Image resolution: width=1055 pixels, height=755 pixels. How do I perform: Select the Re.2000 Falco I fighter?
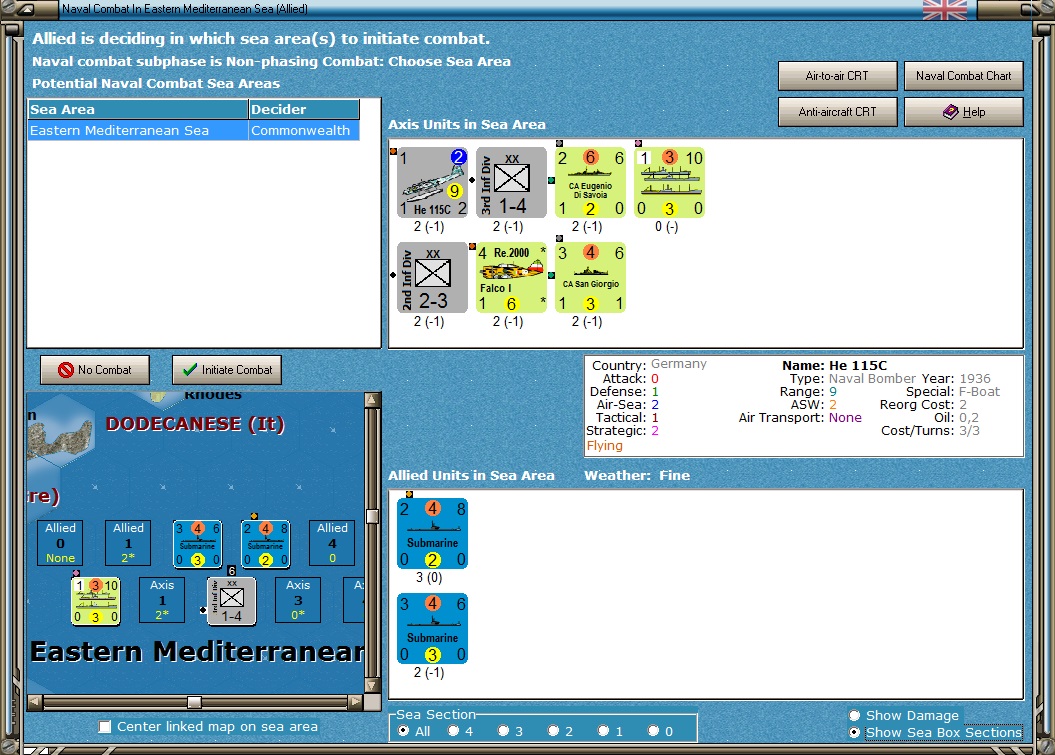click(511, 277)
